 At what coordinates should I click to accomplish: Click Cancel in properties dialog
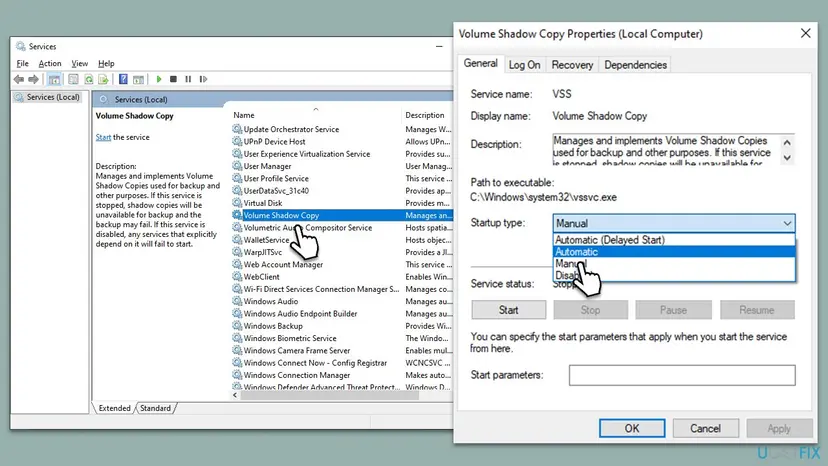tap(705, 428)
